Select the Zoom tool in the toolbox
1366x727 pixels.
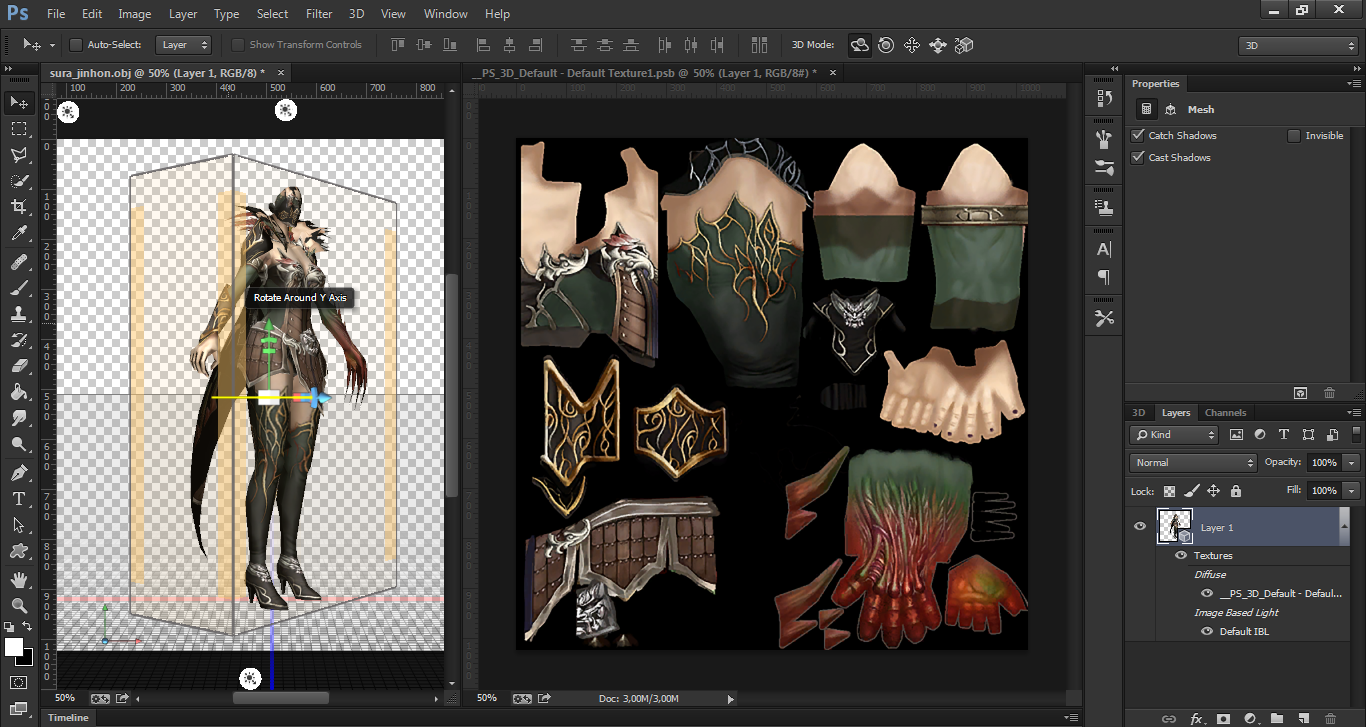tap(18, 605)
